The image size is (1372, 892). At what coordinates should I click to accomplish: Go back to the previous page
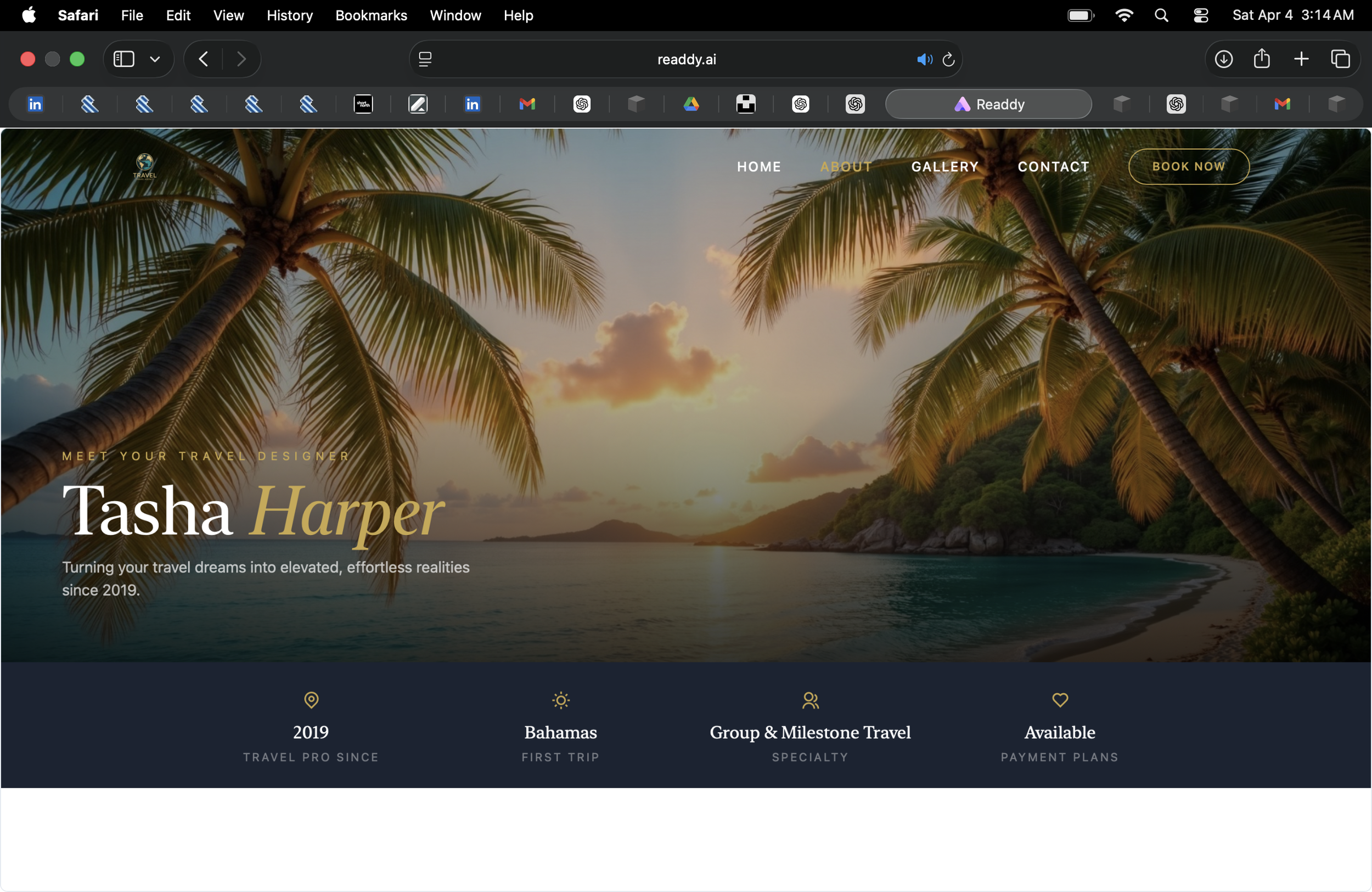pyautogui.click(x=204, y=59)
